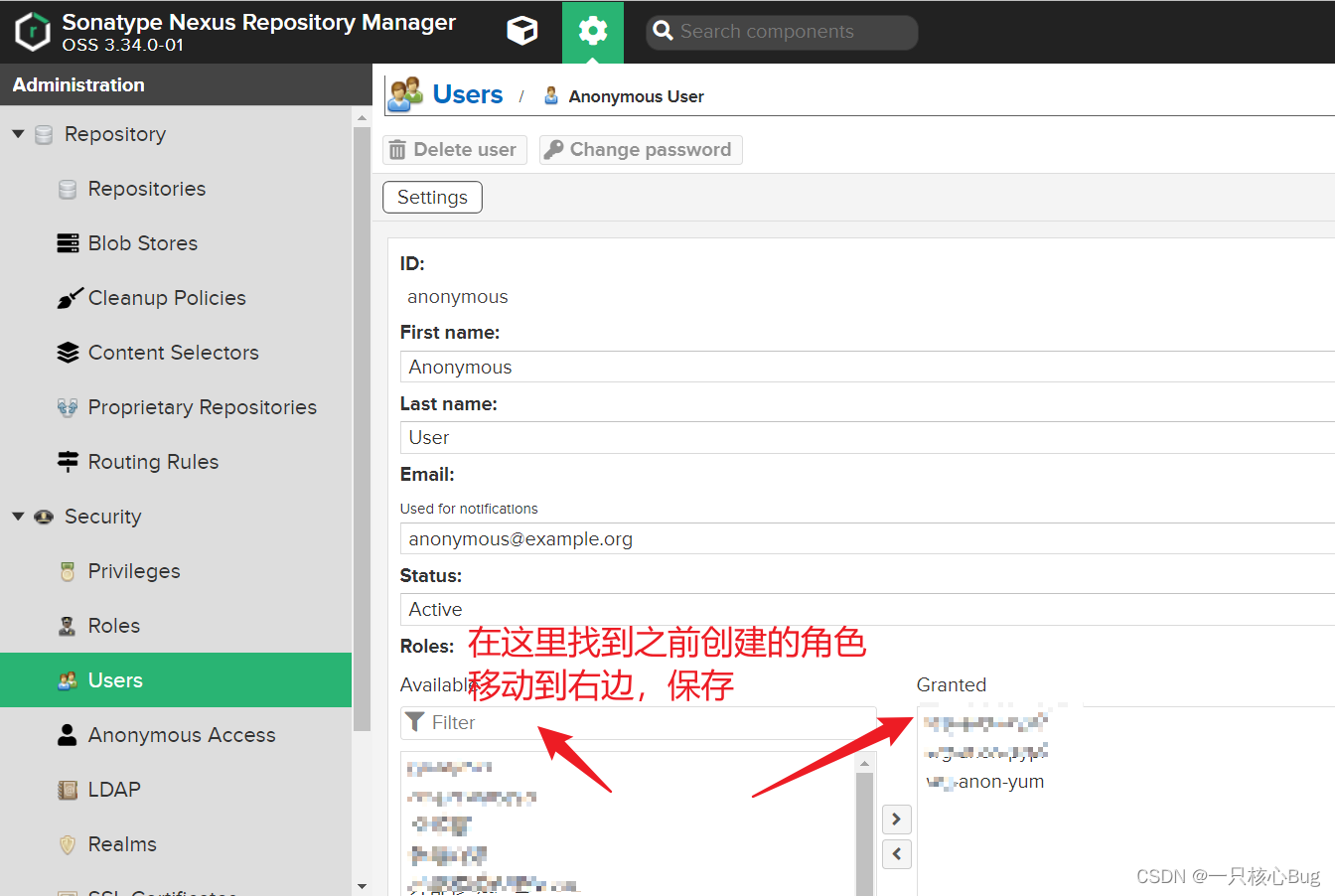Click the sidebar scroll up arrow
The height and width of the screenshot is (896, 1335).
[362, 118]
